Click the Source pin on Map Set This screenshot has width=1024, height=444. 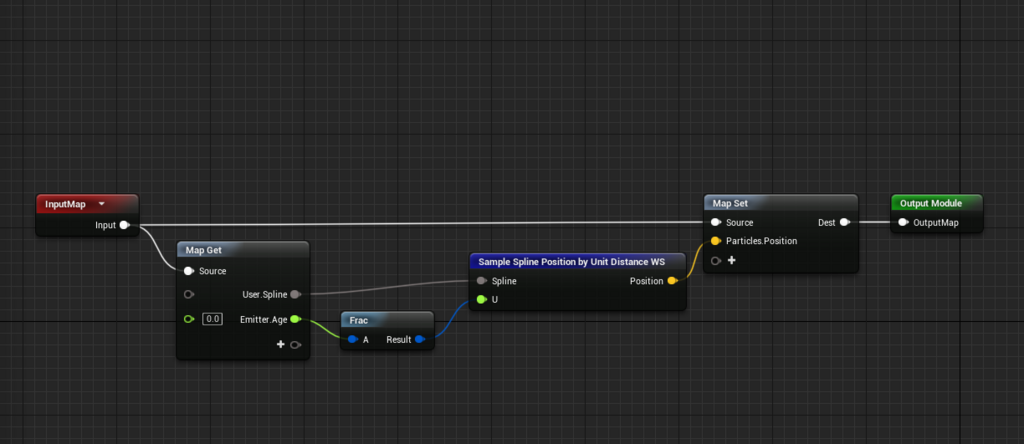[716, 223]
